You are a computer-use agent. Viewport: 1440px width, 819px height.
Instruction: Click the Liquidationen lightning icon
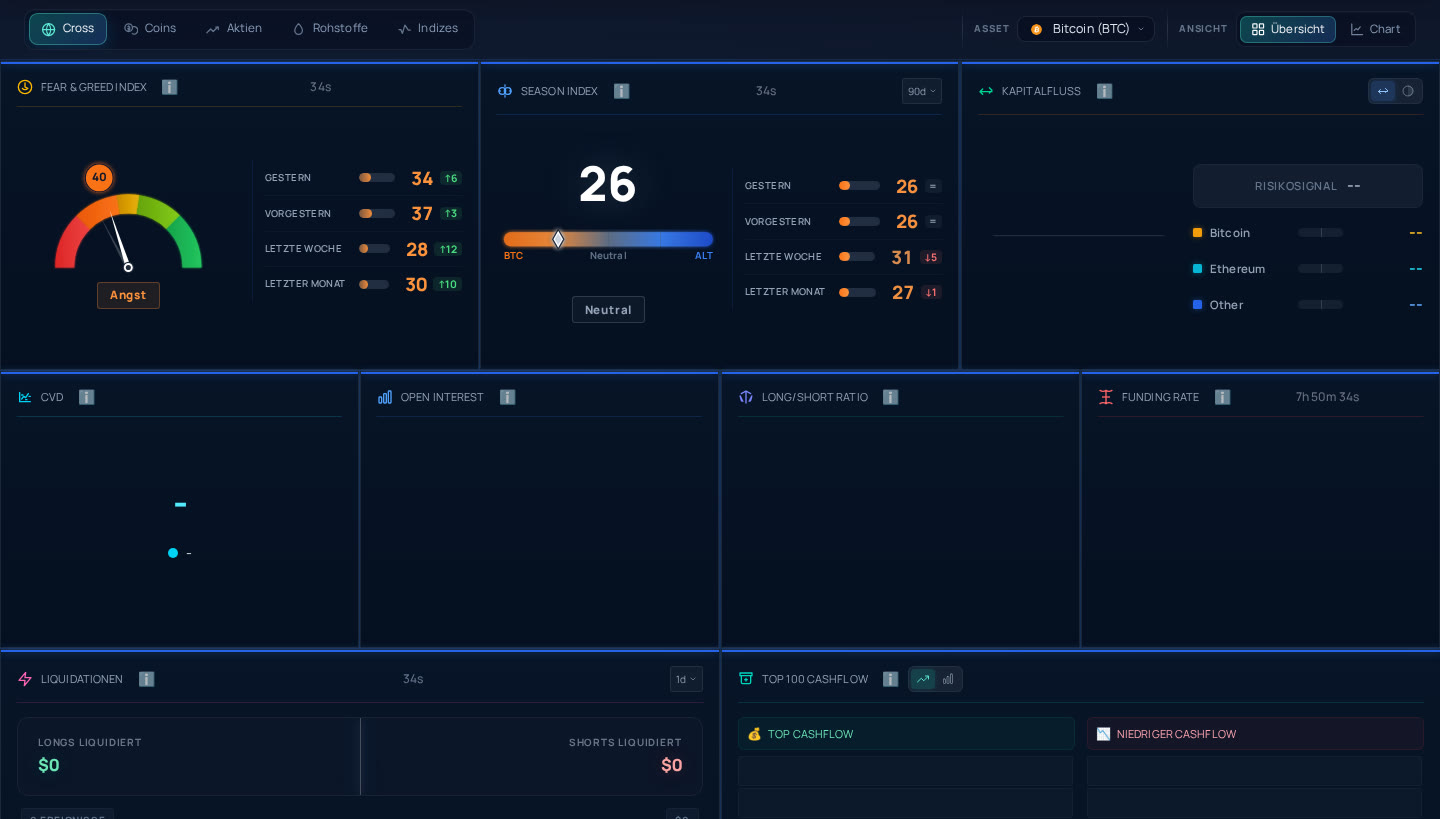(x=25, y=679)
